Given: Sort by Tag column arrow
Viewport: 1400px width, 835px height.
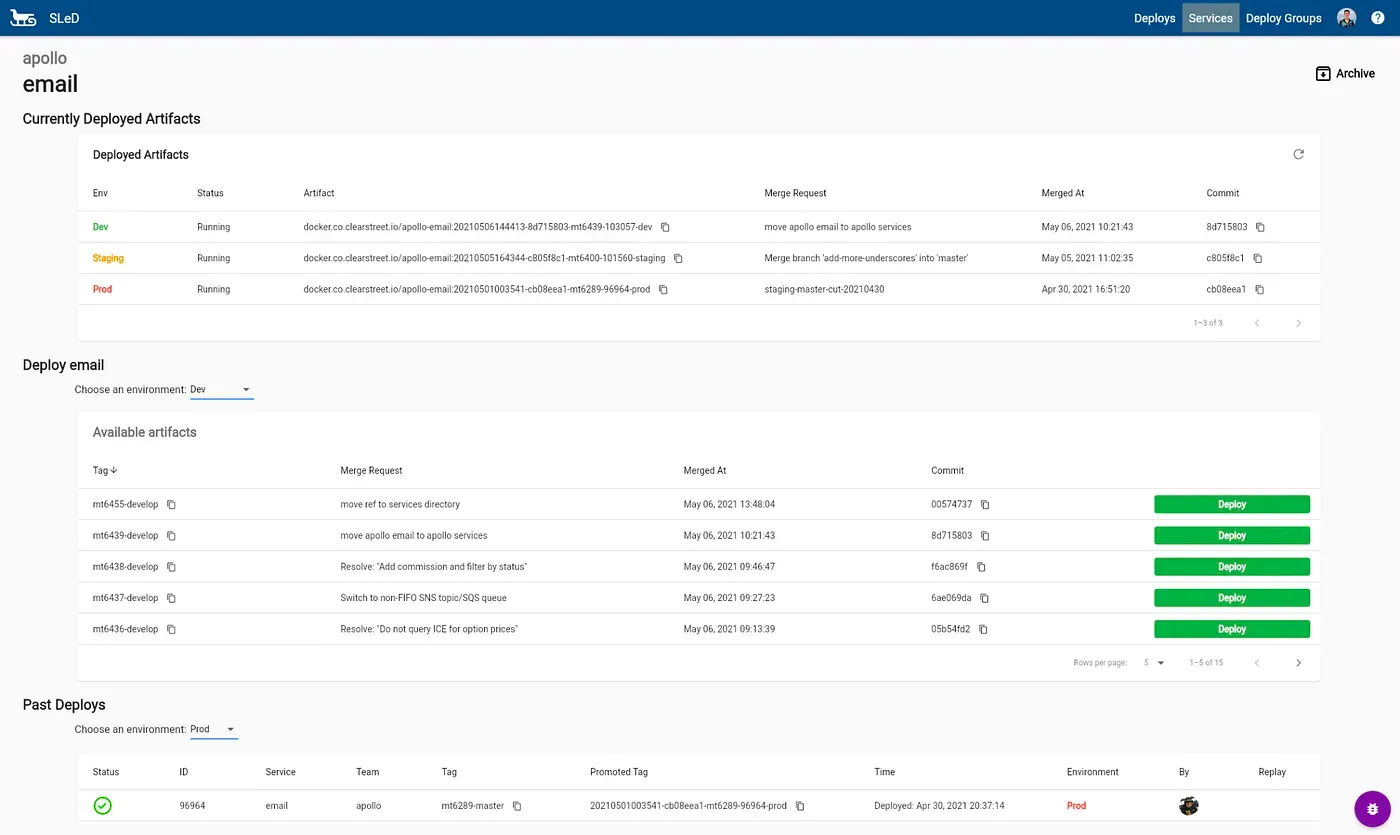Looking at the screenshot, I should click(x=114, y=470).
